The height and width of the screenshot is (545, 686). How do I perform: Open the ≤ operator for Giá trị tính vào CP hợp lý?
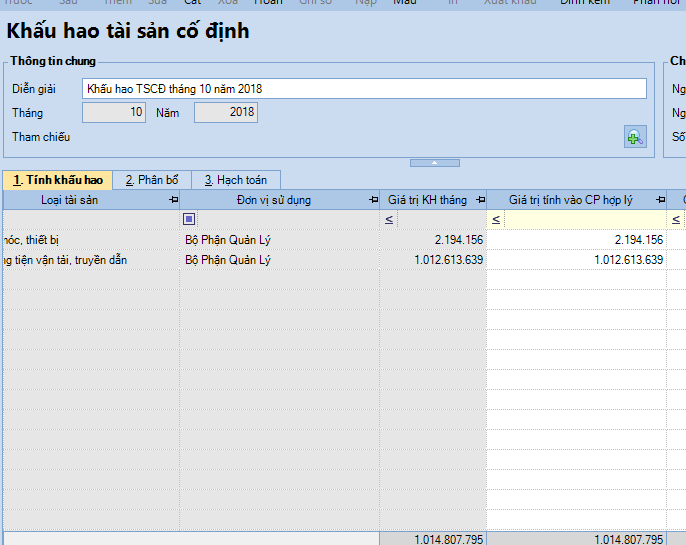point(496,219)
